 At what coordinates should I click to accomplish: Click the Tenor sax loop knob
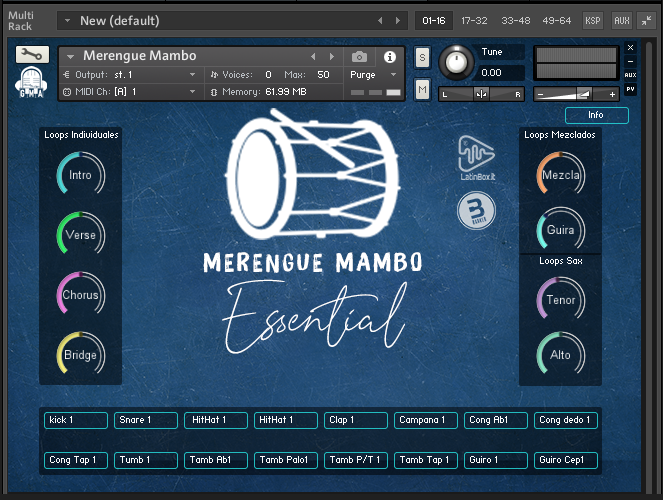[x=561, y=300]
